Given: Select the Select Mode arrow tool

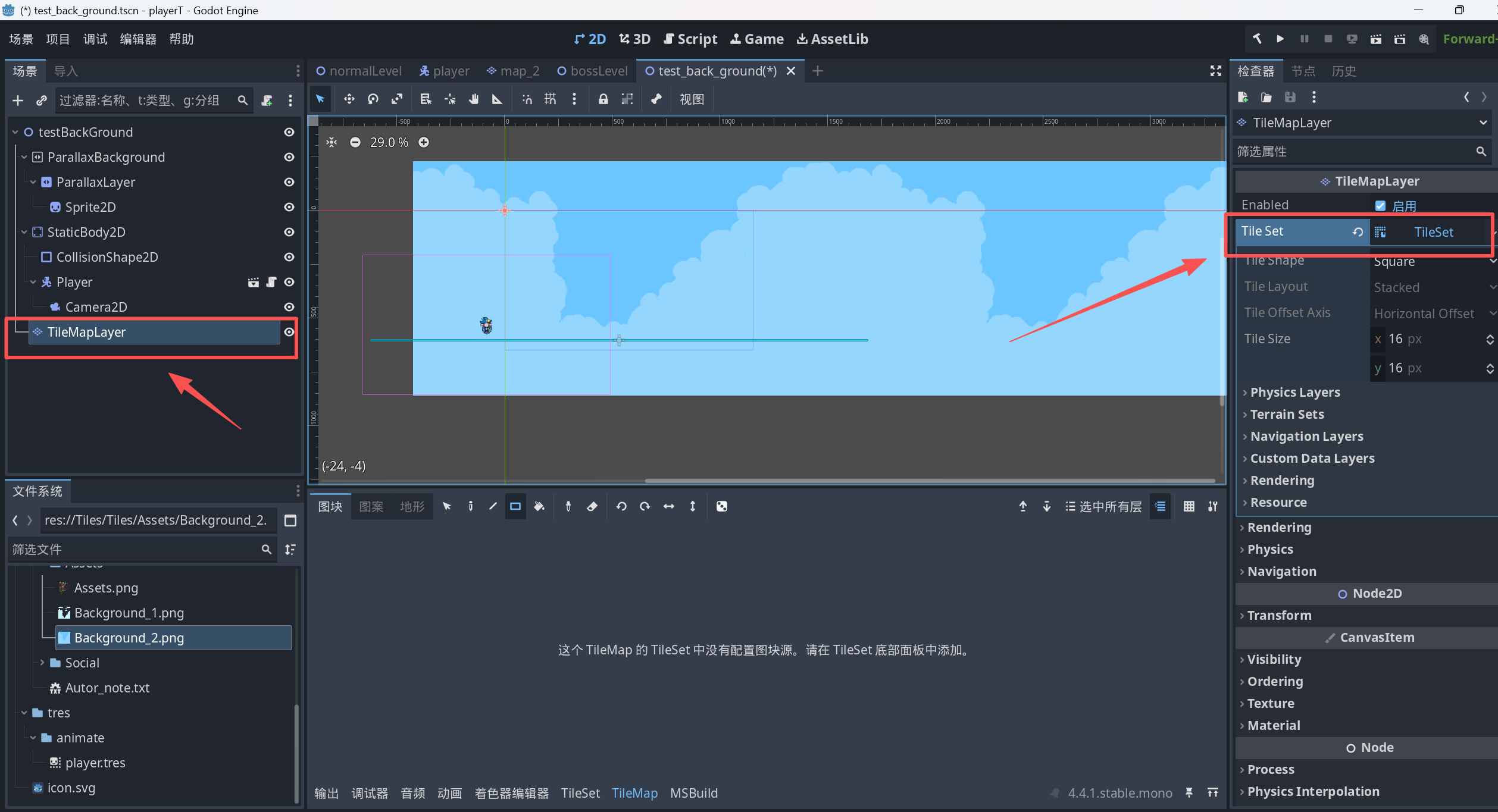Looking at the screenshot, I should [x=320, y=99].
